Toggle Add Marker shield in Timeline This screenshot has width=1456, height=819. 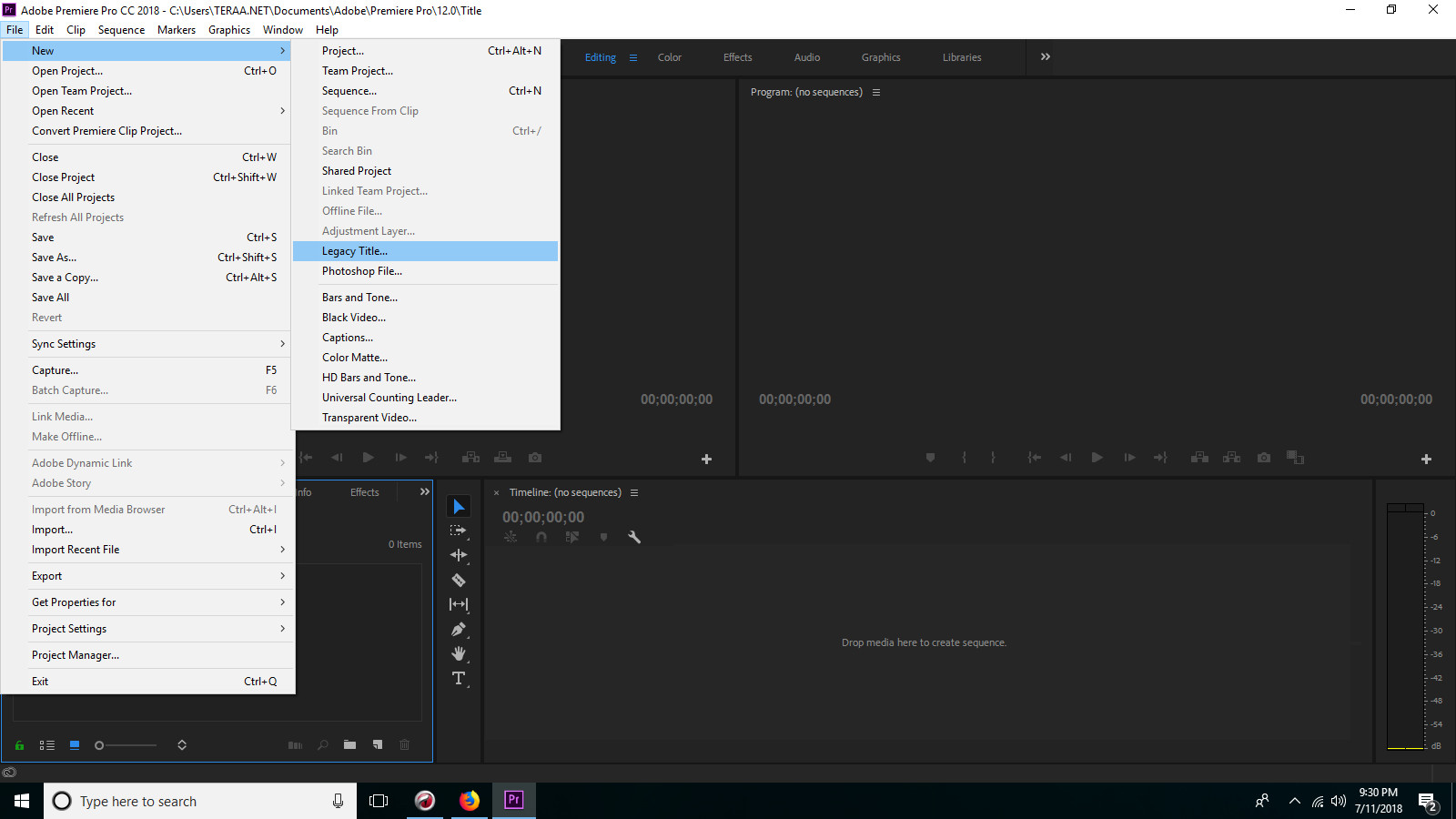tap(603, 537)
